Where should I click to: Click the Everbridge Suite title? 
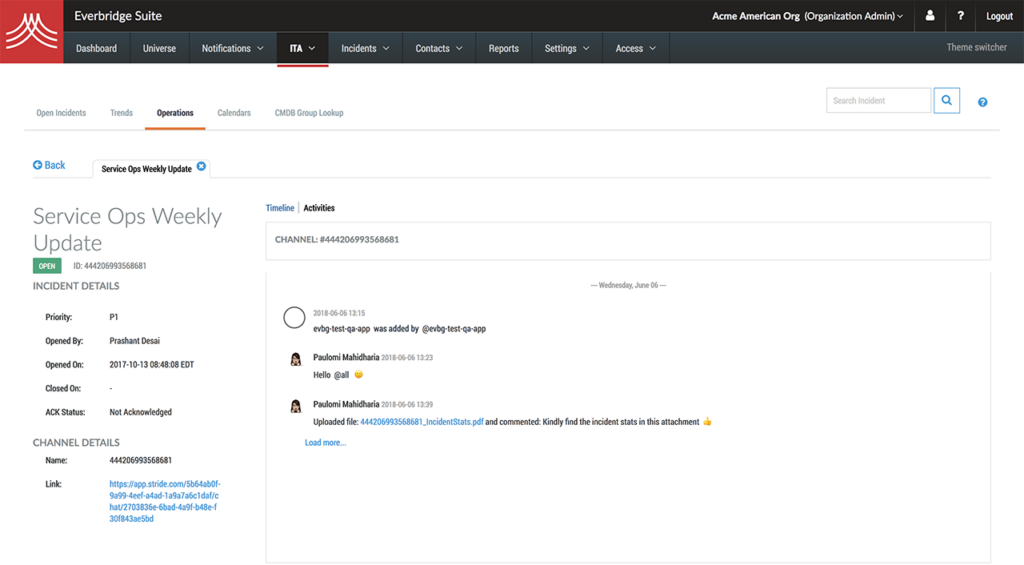click(x=118, y=16)
